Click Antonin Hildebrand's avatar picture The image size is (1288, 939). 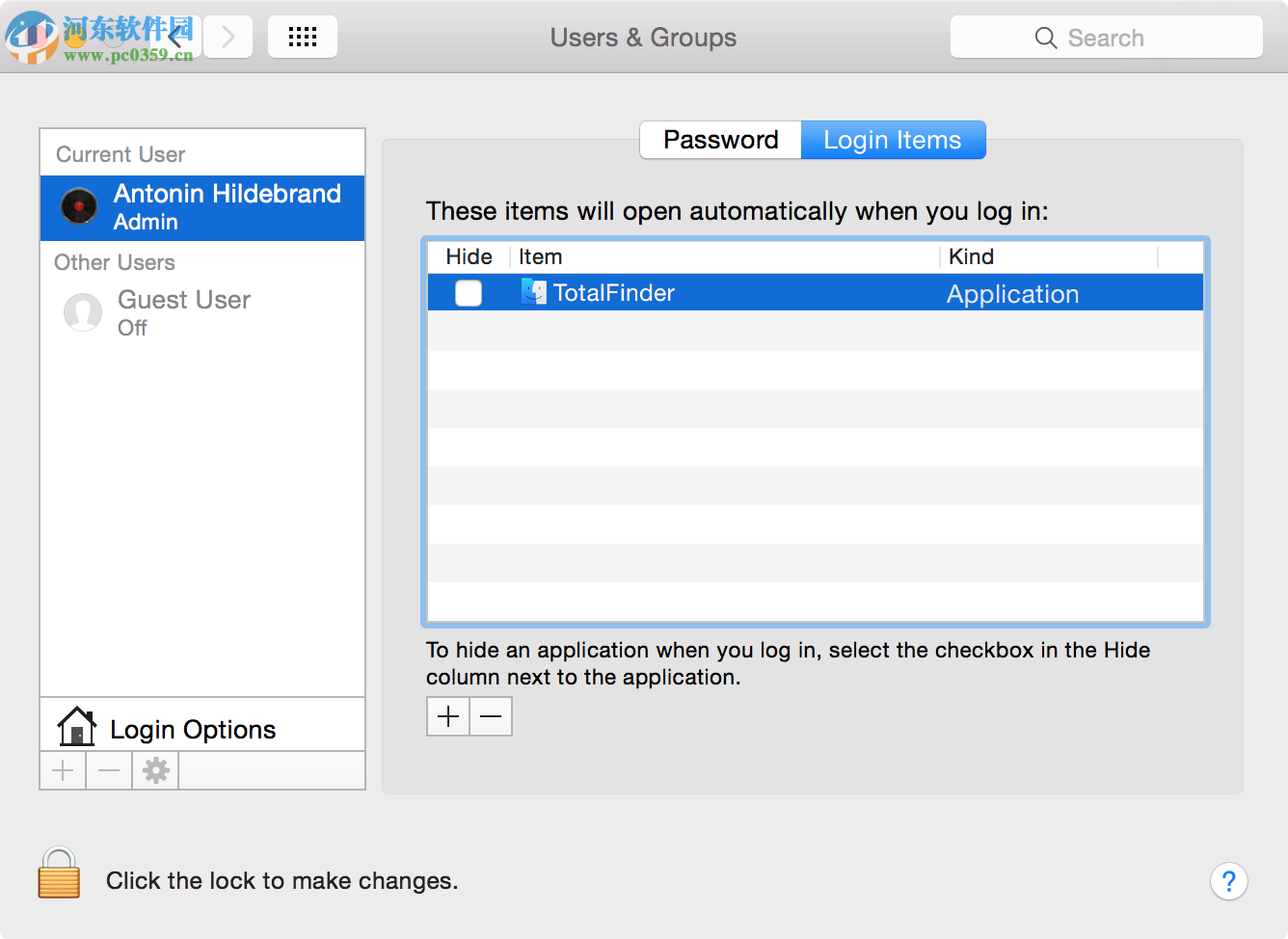pos(77,206)
